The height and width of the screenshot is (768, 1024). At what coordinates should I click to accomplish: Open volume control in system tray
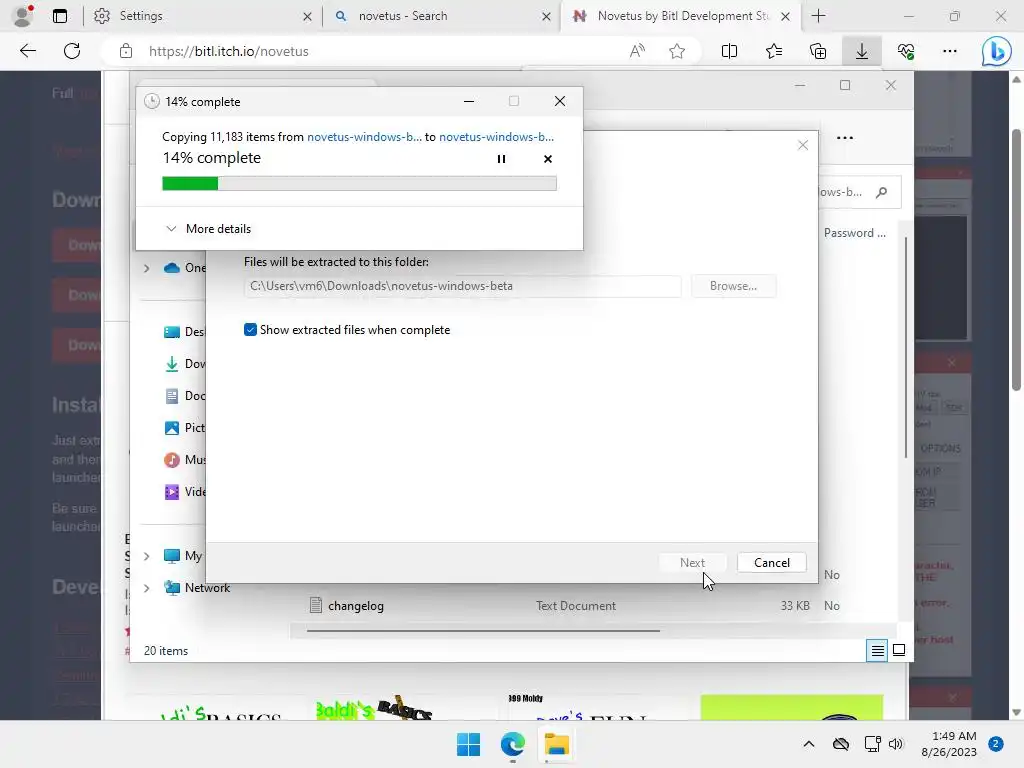point(895,744)
